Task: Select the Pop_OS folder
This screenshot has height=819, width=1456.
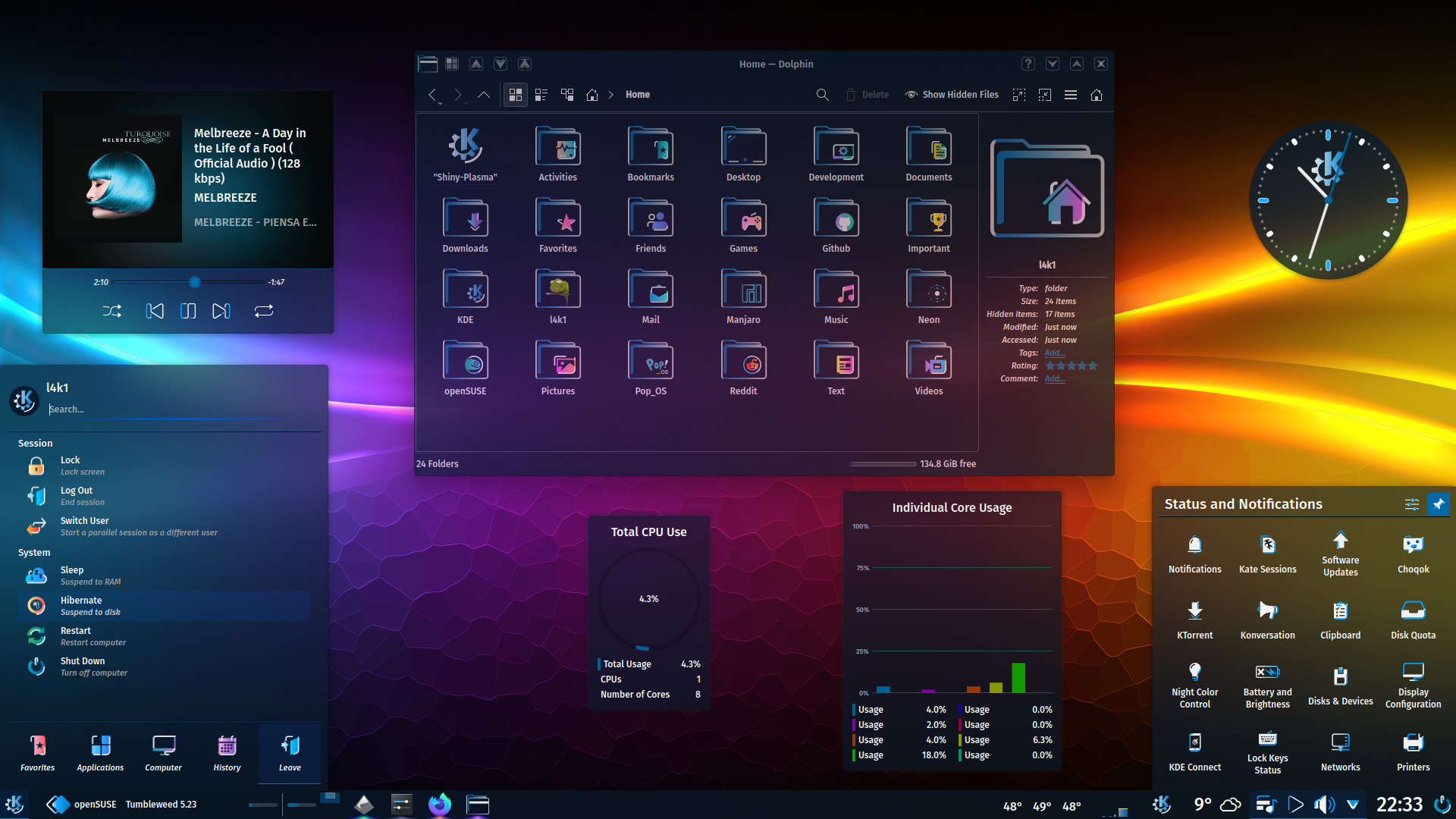Action: point(651,368)
